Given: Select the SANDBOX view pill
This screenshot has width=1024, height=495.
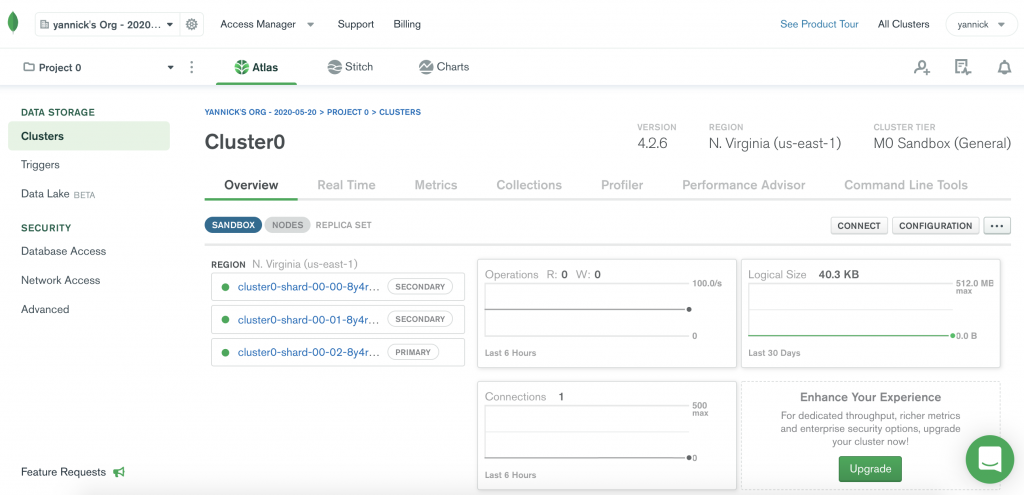Looking at the screenshot, I should click(x=233, y=225).
